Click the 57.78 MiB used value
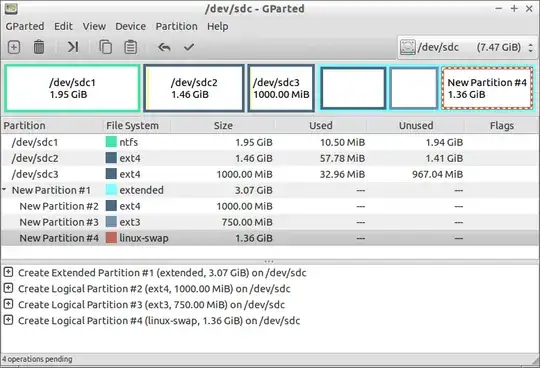The height and width of the screenshot is (368, 540). click(x=342, y=158)
